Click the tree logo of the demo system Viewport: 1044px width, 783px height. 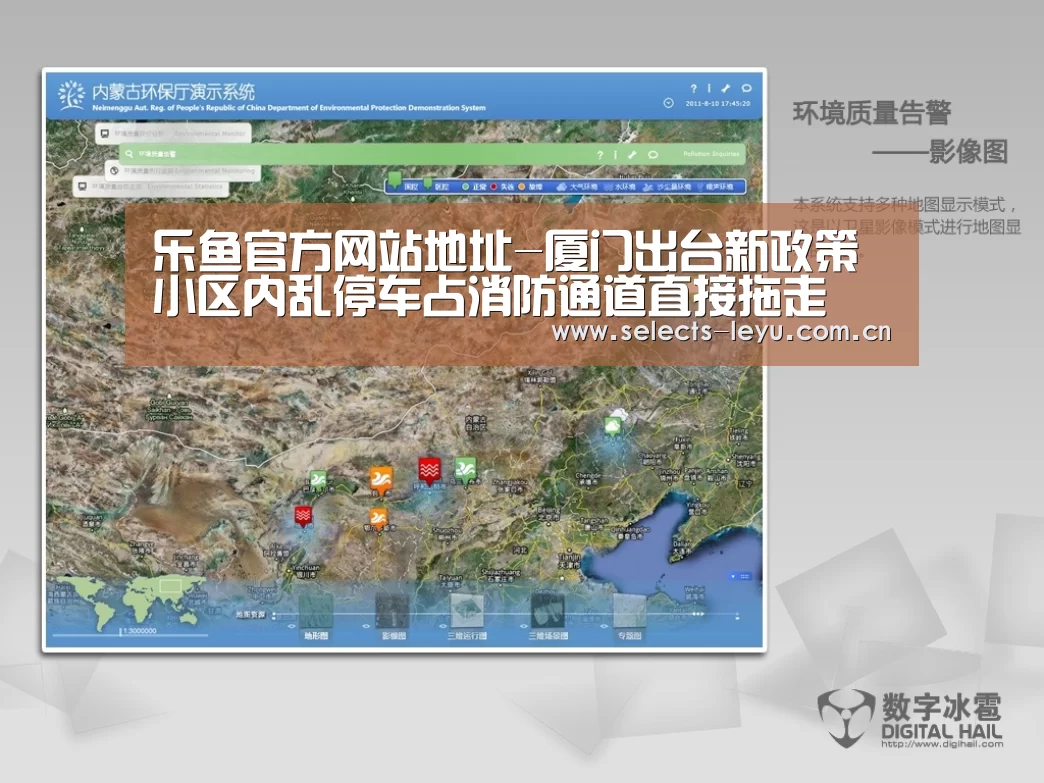pyautogui.click(x=71, y=95)
